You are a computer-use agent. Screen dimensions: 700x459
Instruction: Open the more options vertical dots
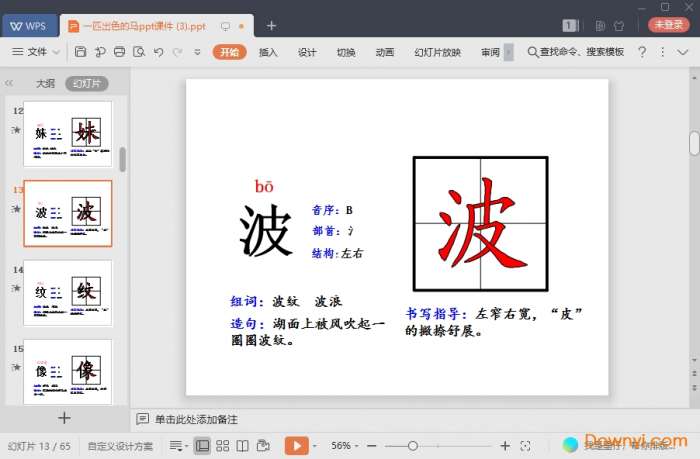pyautogui.click(x=662, y=52)
